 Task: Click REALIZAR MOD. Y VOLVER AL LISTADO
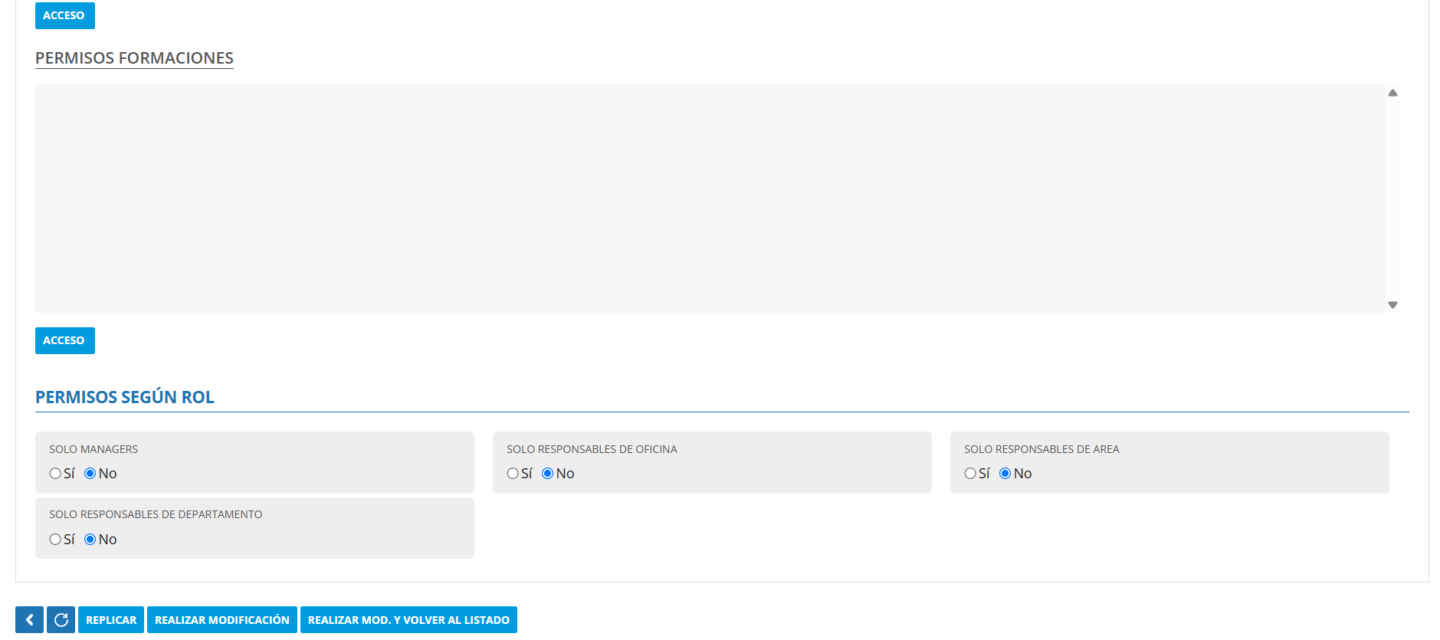tap(408, 620)
